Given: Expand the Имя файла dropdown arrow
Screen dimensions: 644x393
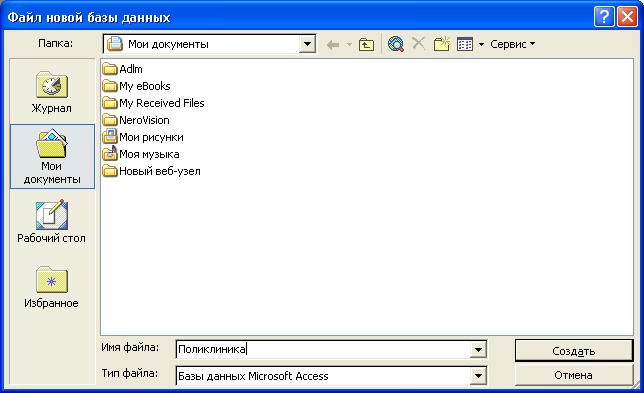Looking at the screenshot, I should (x=478, y=350).
